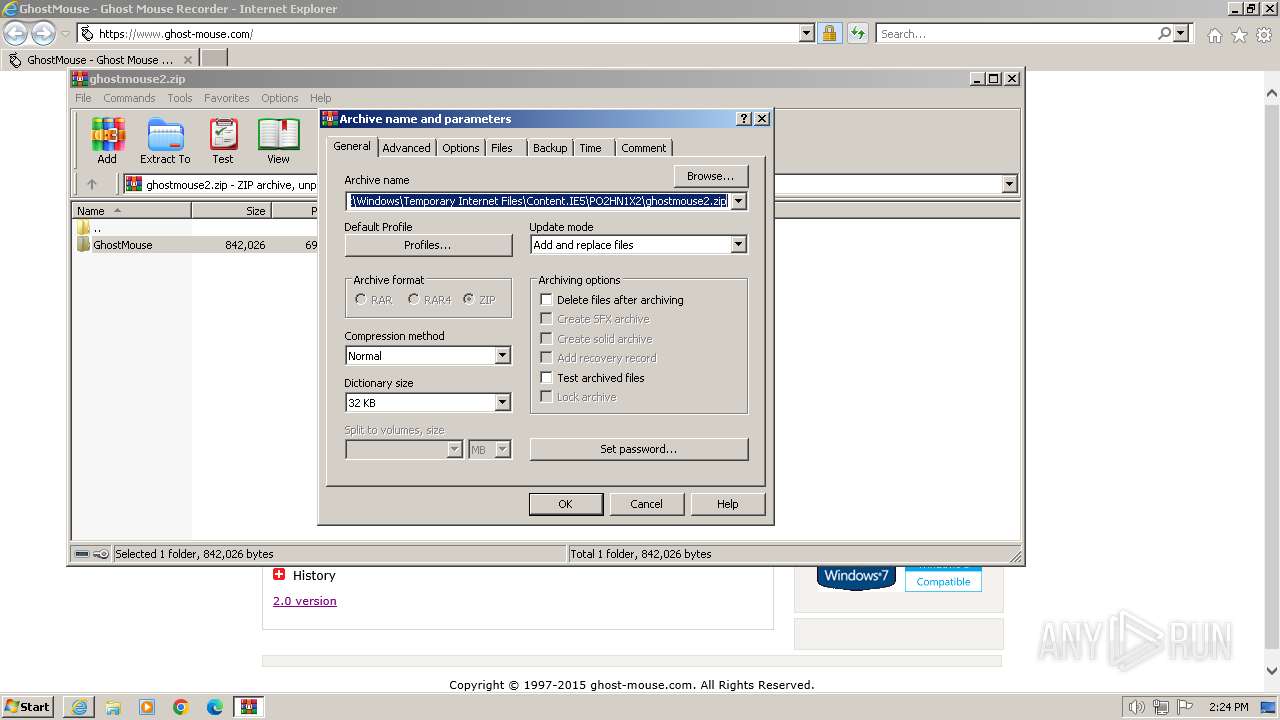
Task: Open WinRAR Commands menu
Action: (x=129, y=98)
